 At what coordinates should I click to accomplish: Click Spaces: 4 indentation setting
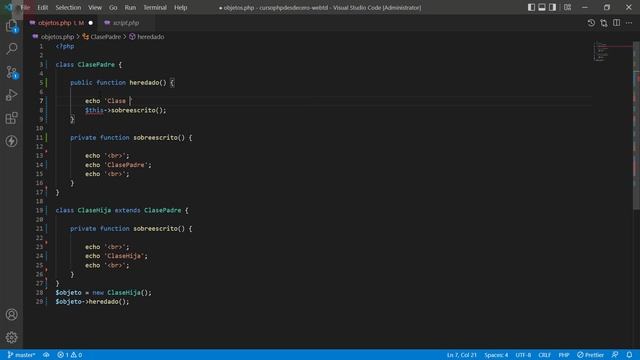pyautogui.click(x=496, y=355)
